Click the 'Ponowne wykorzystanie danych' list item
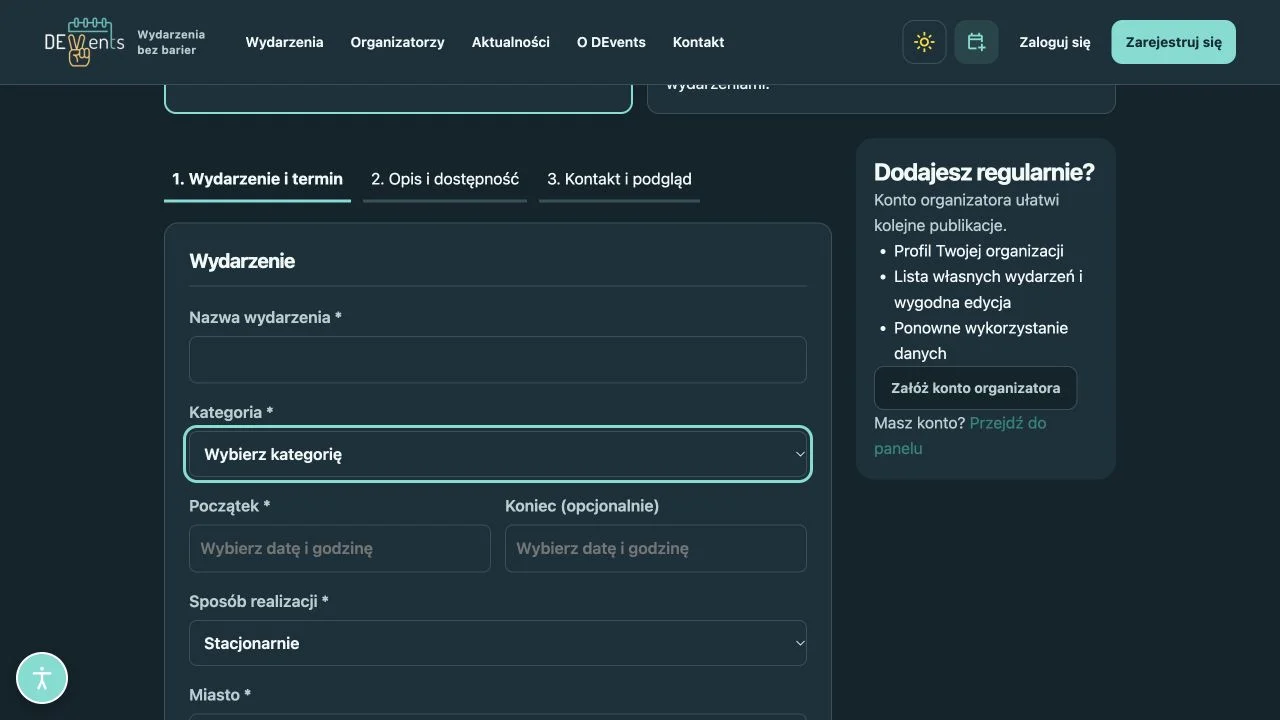 (x=981, y=341)
